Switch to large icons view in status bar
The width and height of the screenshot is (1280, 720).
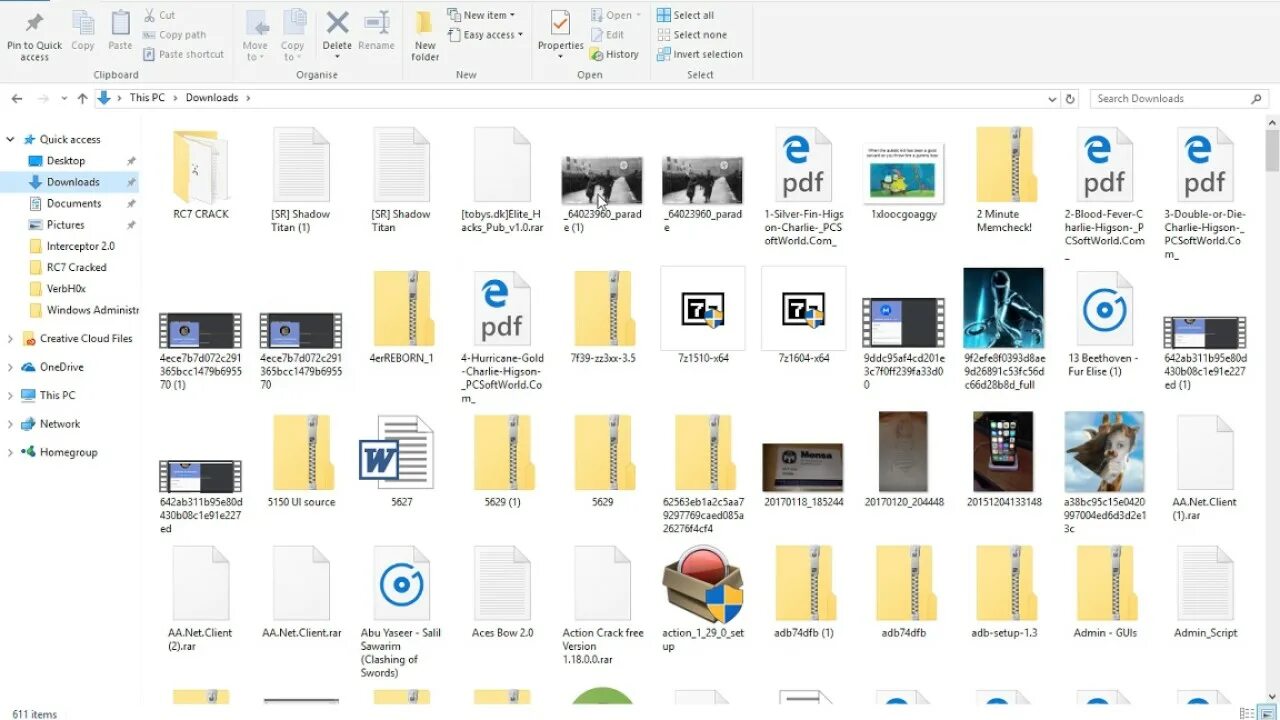pos(1266,713)
